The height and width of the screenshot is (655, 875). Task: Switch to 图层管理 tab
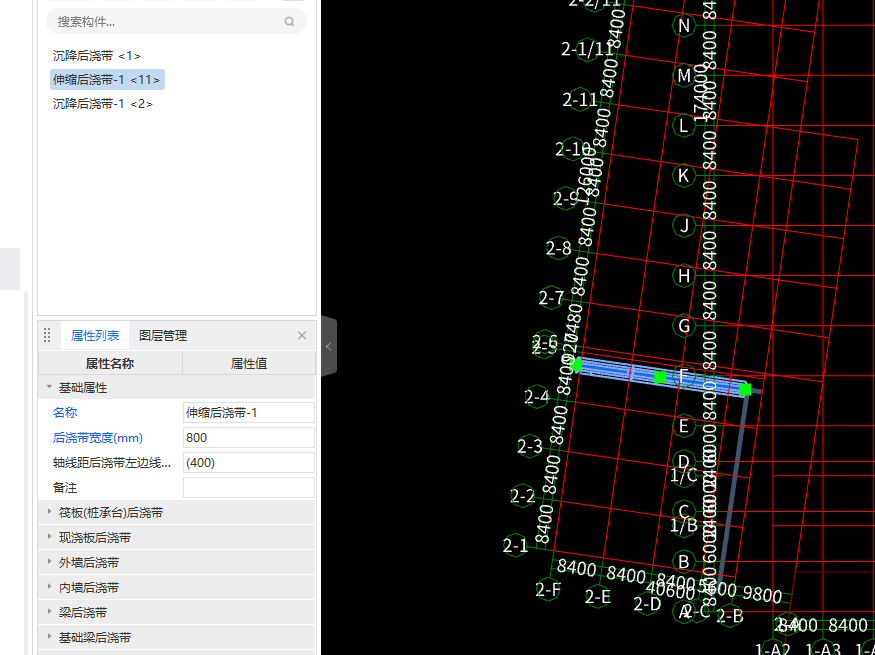pyautogui.click(x=163, y=335)
